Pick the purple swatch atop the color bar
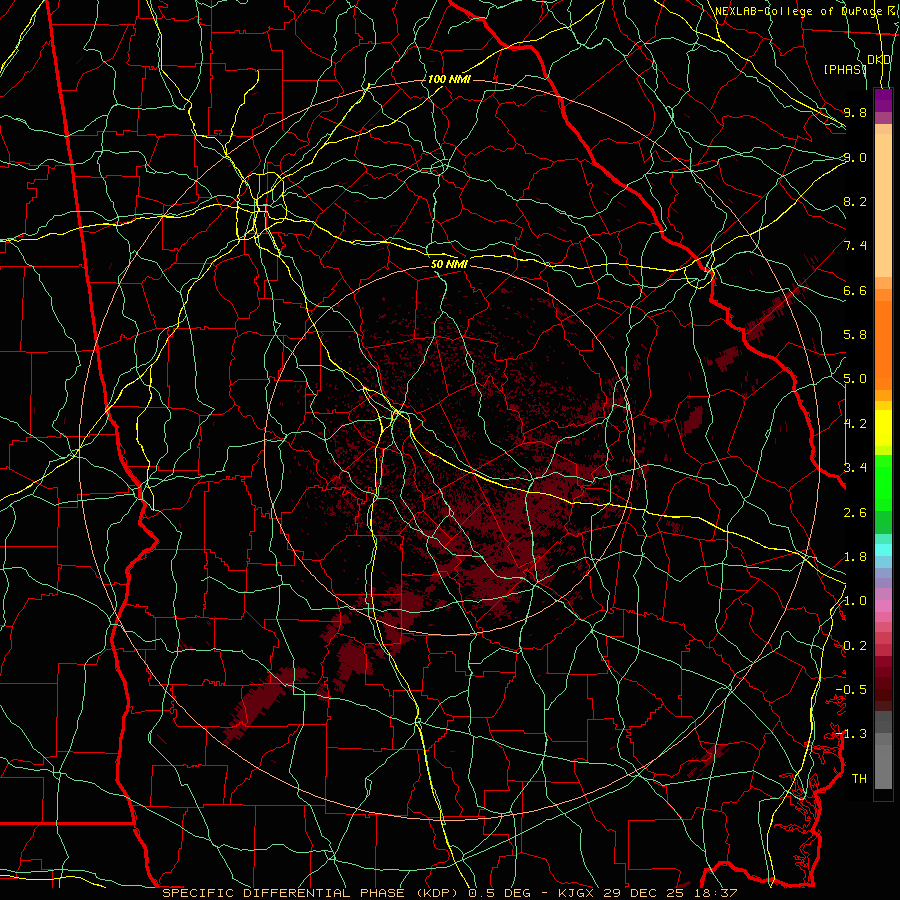Image resolution: width=900 pixels, height=900 pixels. point(883,100)
